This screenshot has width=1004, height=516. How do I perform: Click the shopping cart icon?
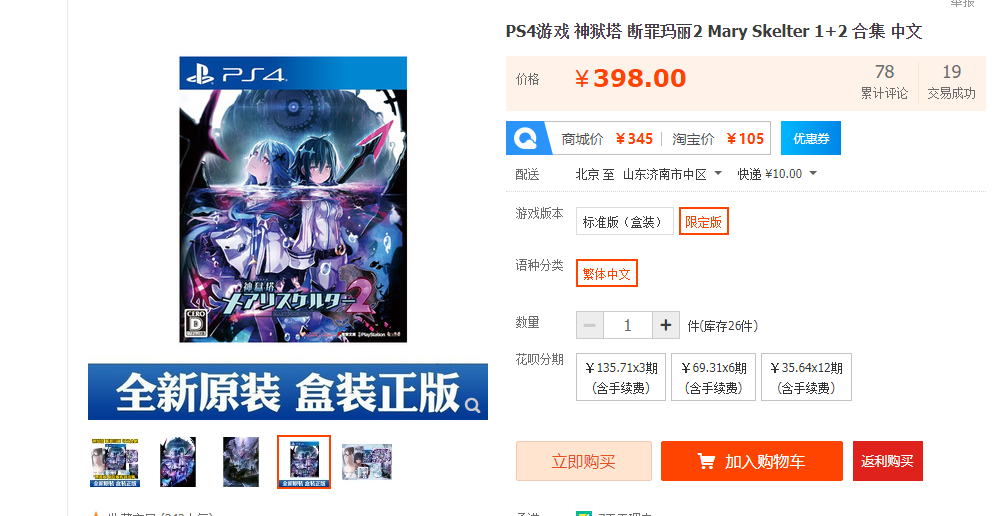pyautogui.click(x=706, y=461)
